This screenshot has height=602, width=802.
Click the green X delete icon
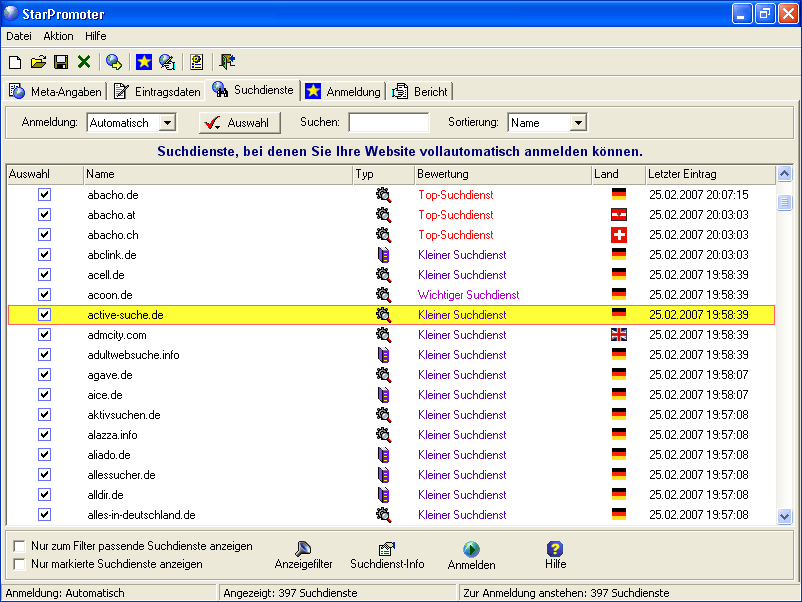point(84,62)
